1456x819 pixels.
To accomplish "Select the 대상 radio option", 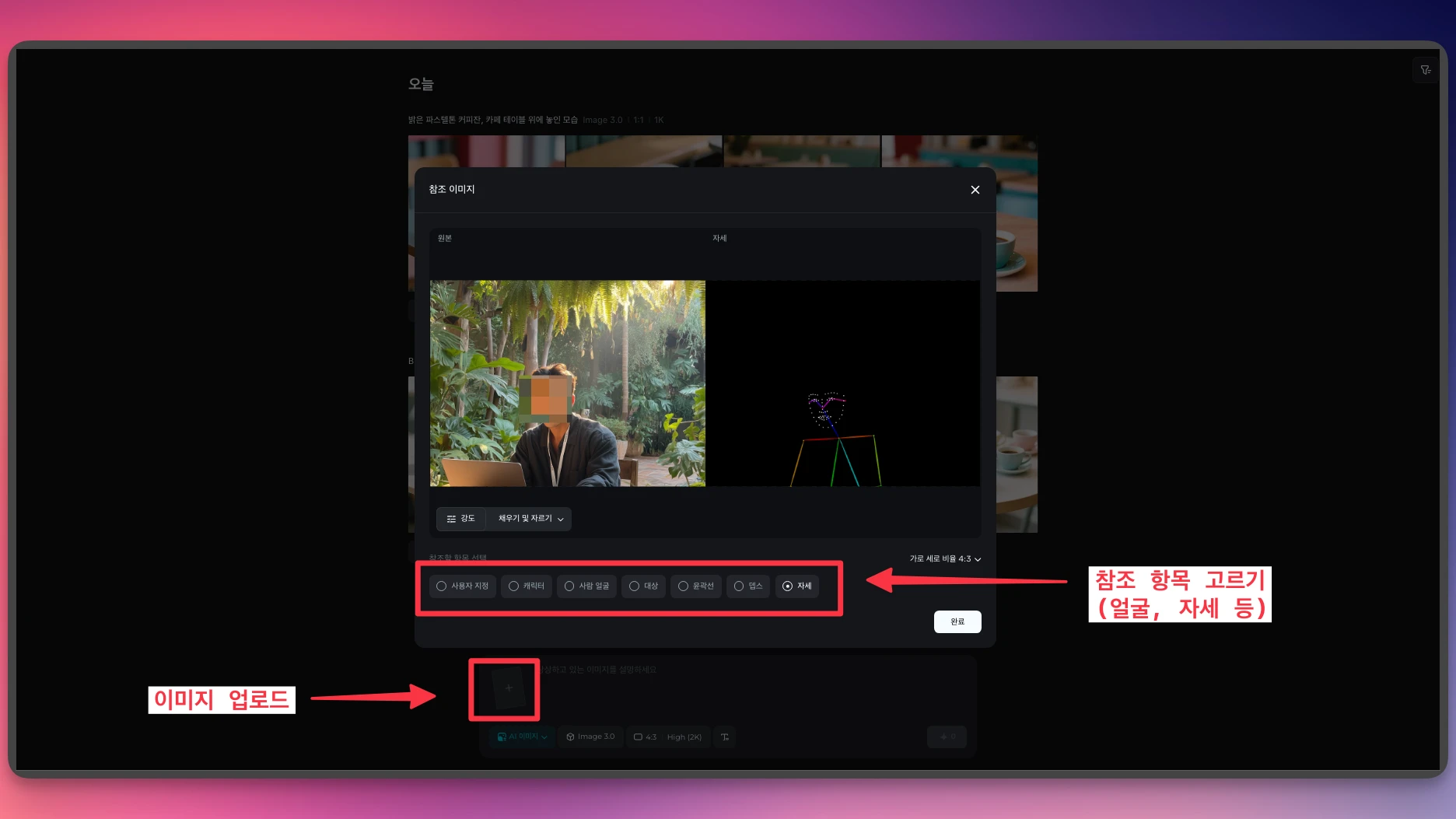I will click(643, 586).
